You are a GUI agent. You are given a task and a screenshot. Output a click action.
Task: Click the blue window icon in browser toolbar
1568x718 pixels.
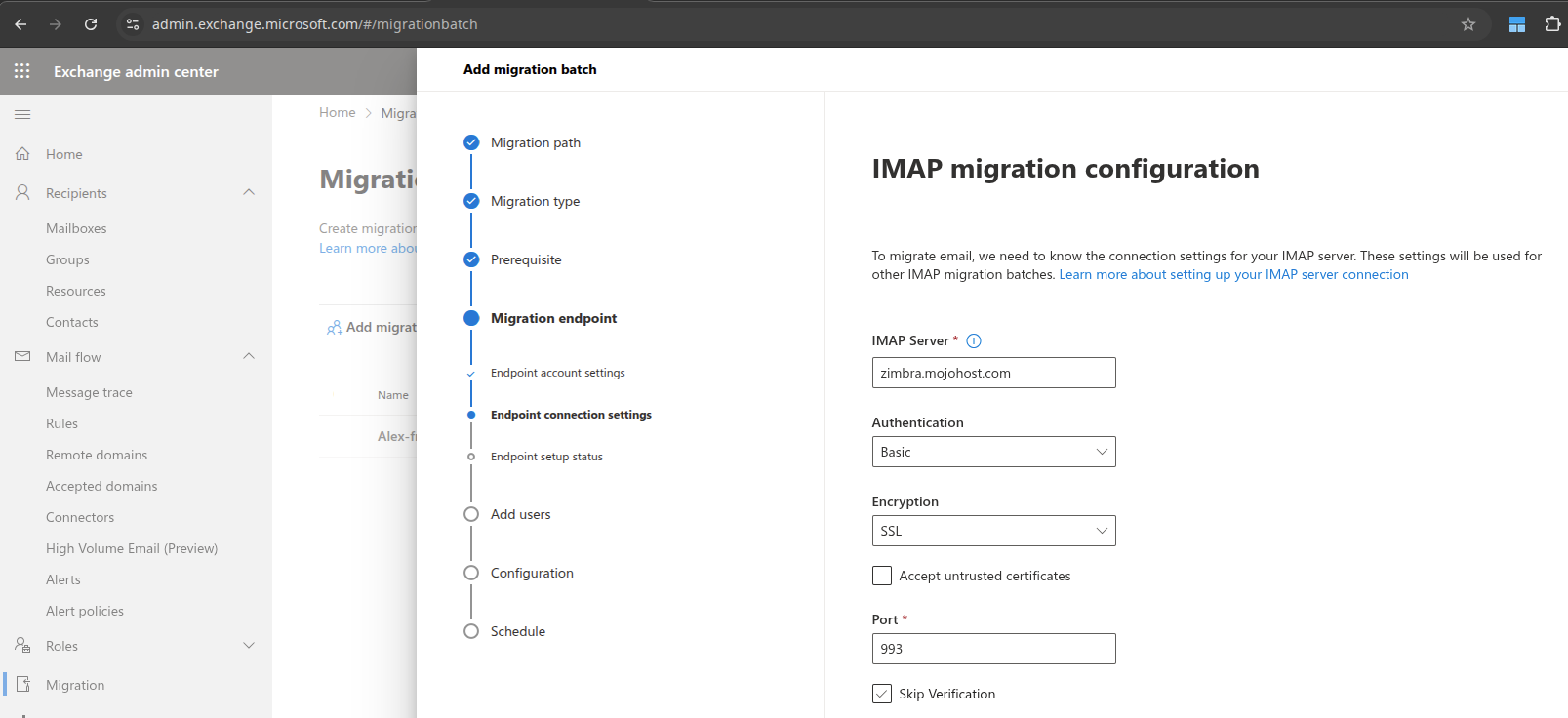1517,24
